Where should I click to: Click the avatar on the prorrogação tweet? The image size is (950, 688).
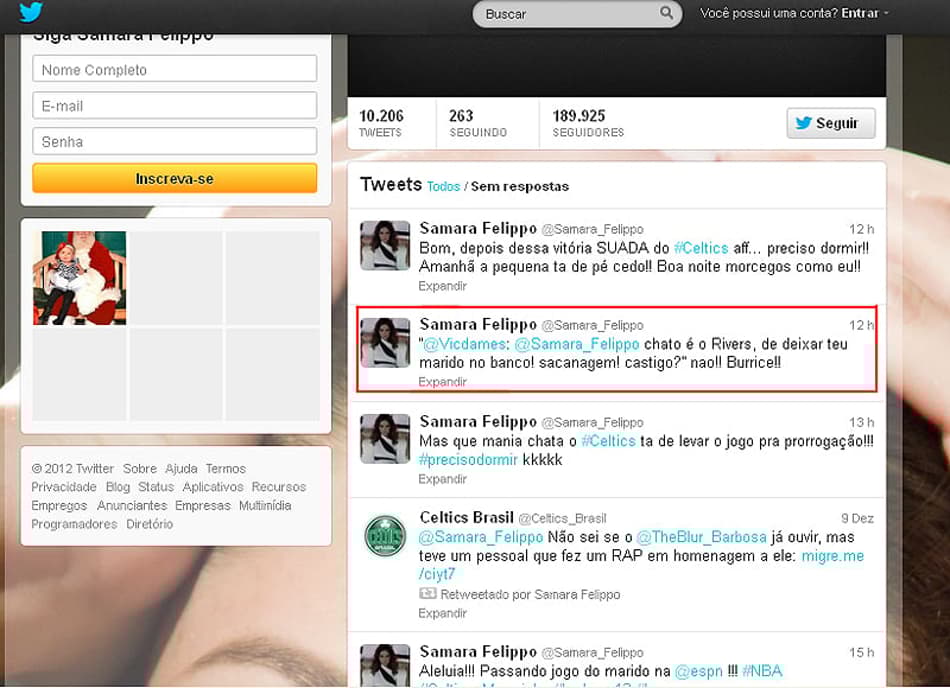coord(385,438)
